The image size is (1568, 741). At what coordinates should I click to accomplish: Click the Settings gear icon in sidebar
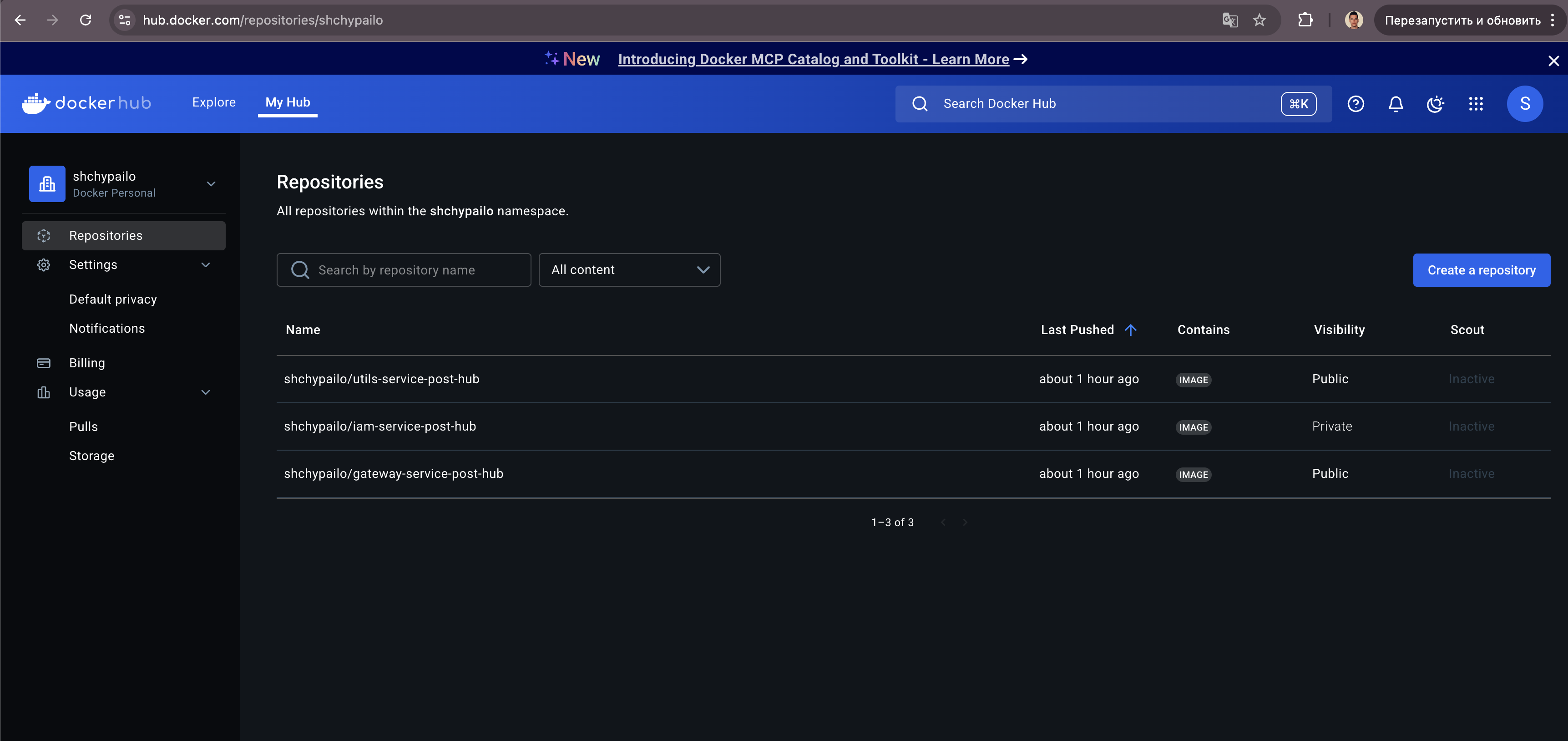(43, 265)
